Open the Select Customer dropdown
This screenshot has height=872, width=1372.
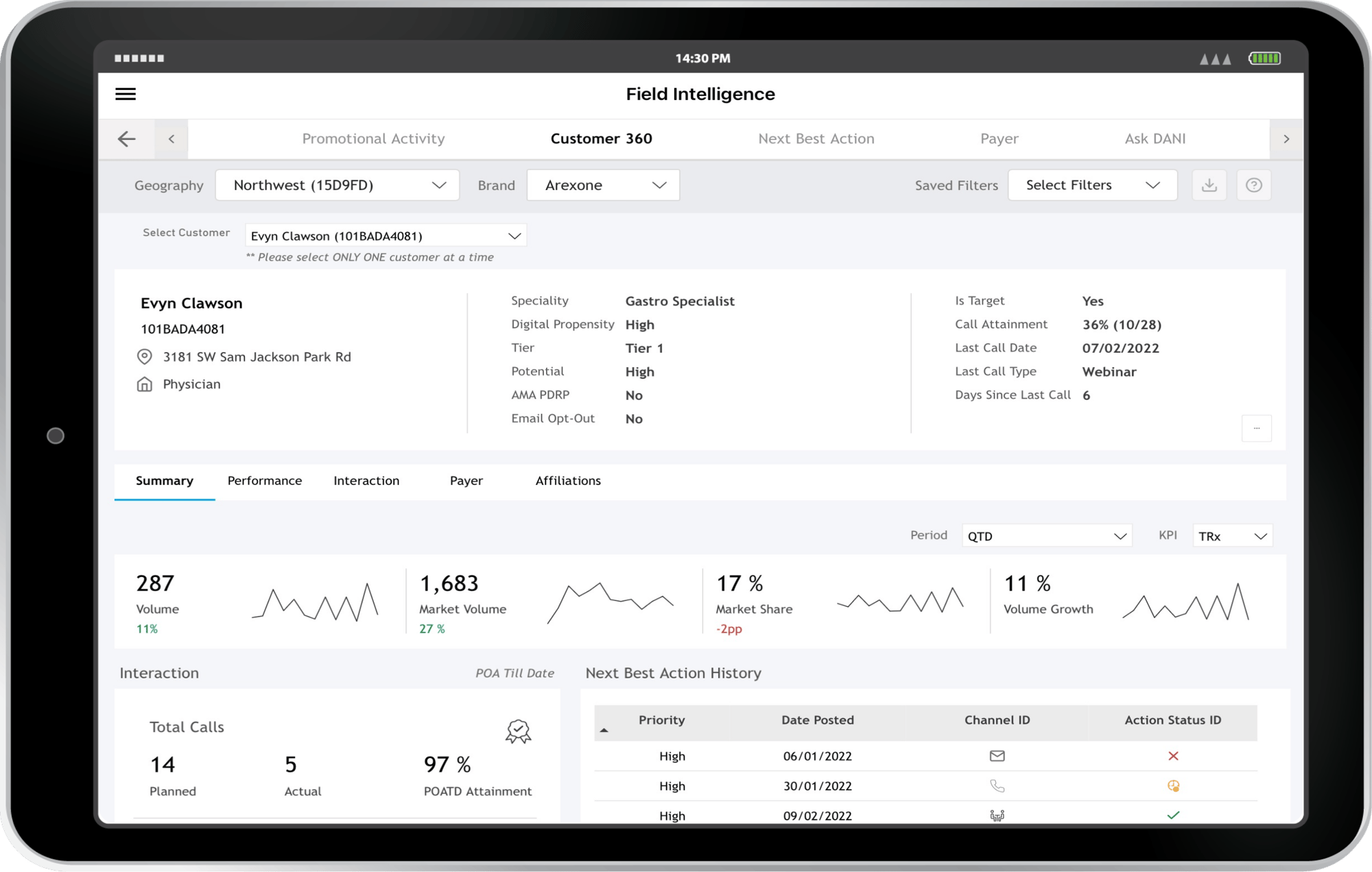[x=386, y=236]
